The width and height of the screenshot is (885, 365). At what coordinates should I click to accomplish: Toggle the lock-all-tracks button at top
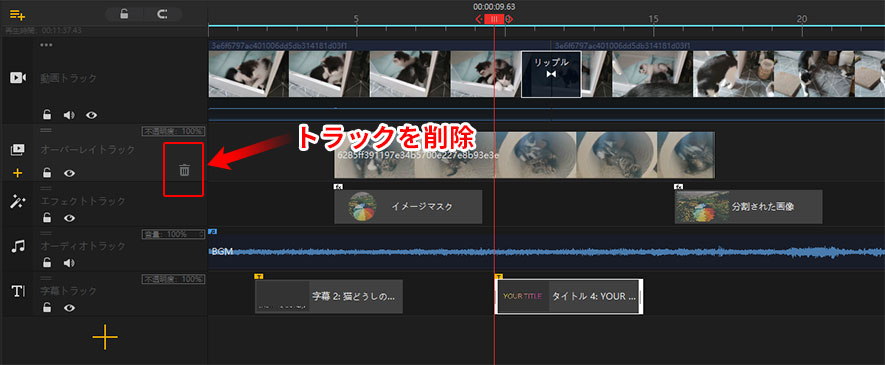tap(124, 15)
